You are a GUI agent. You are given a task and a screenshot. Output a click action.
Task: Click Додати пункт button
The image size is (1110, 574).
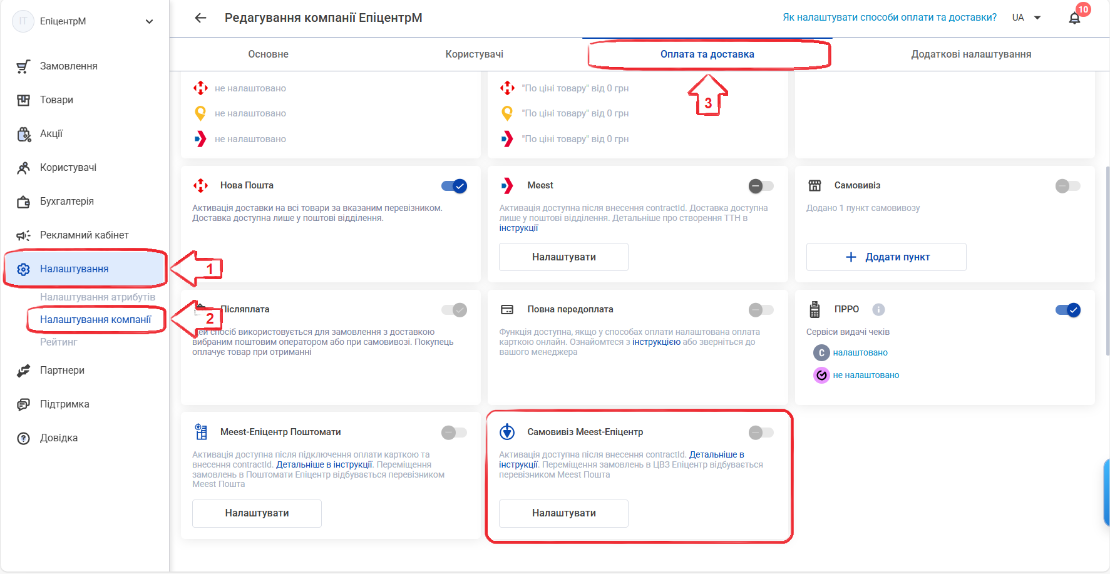pyautogui.click(x=886, y=257)
